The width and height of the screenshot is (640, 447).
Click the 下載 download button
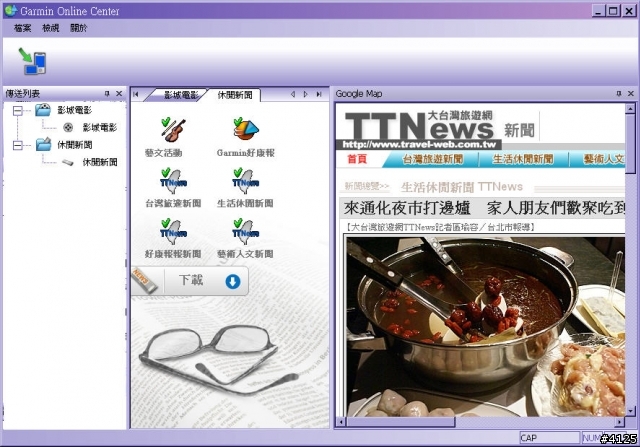tap(190, 281)
